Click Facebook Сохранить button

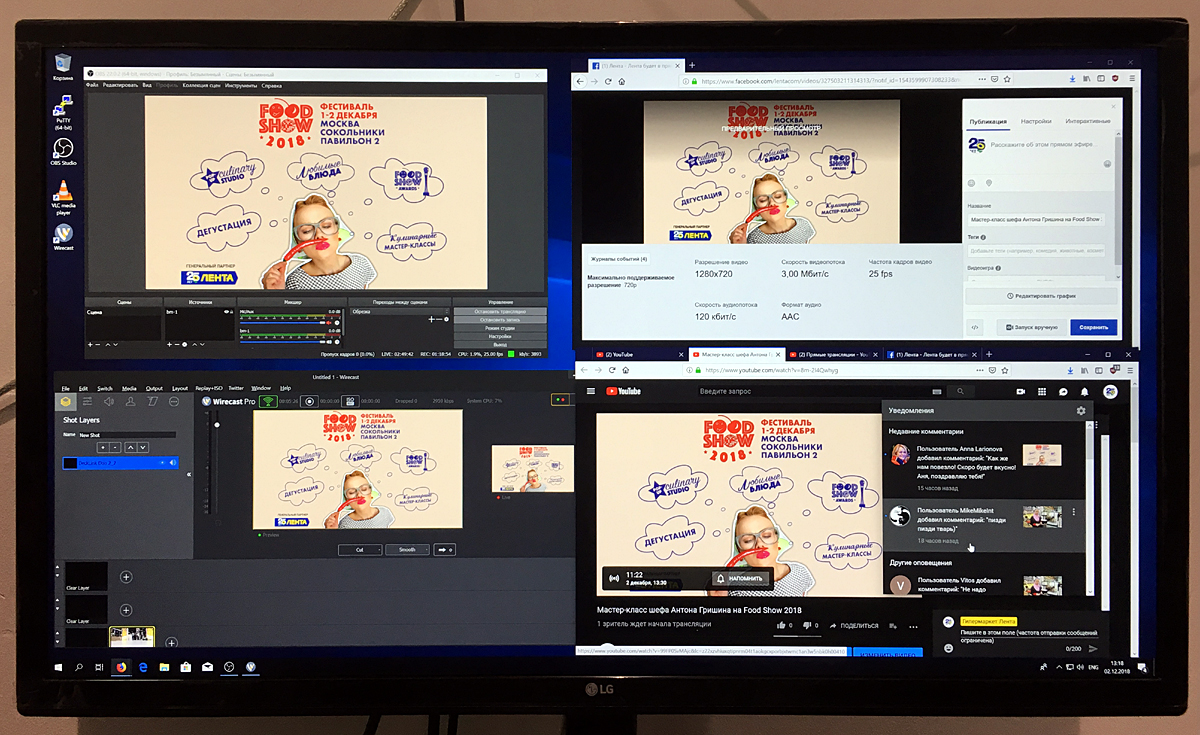click(1094, 327)
